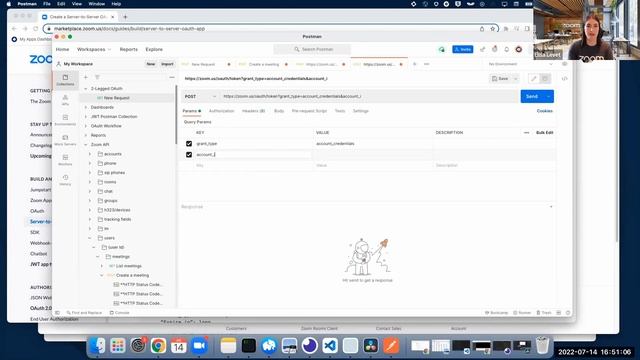Open the code snippet panel icon
Screen dimensions: 640x360
pyautogui.click(x=564, y=78)
